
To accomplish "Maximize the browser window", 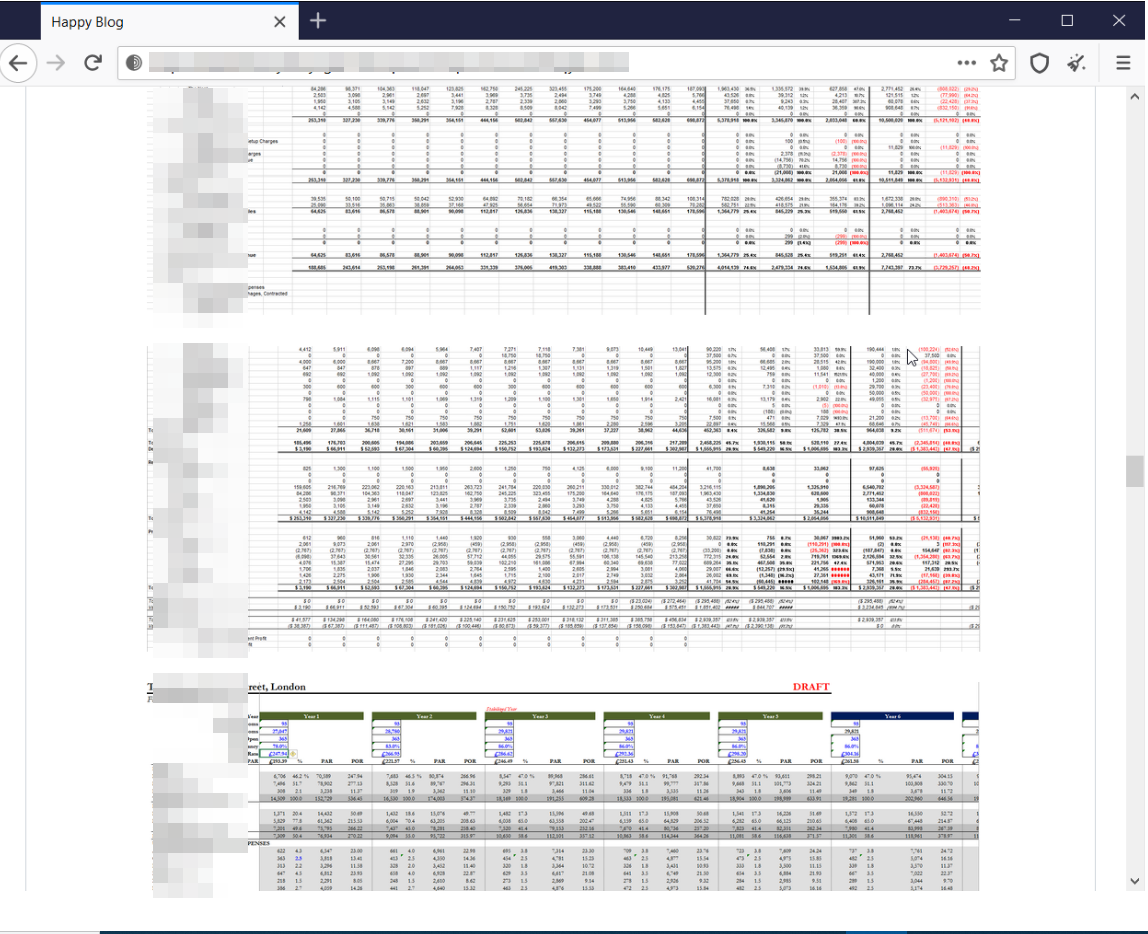I will (x=1067, y=20).
